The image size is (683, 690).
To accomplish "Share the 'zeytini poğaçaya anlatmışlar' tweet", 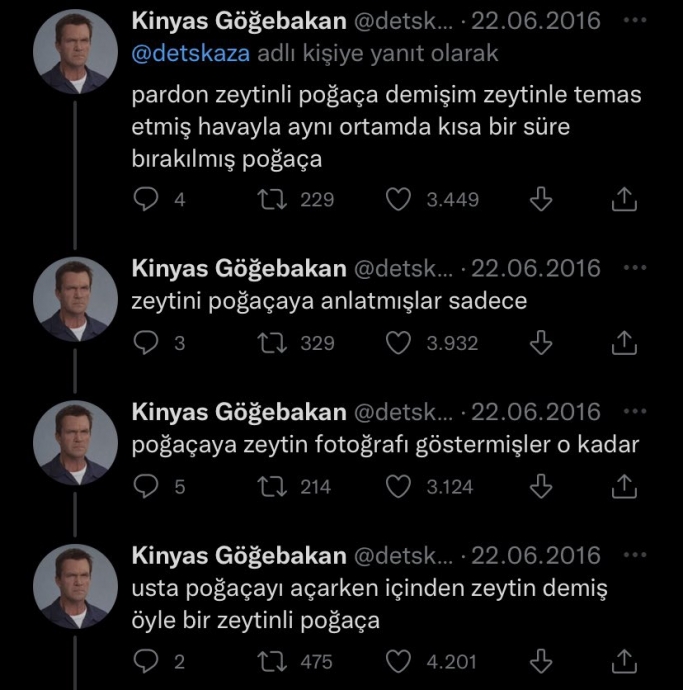I will [x=623, y=343].
